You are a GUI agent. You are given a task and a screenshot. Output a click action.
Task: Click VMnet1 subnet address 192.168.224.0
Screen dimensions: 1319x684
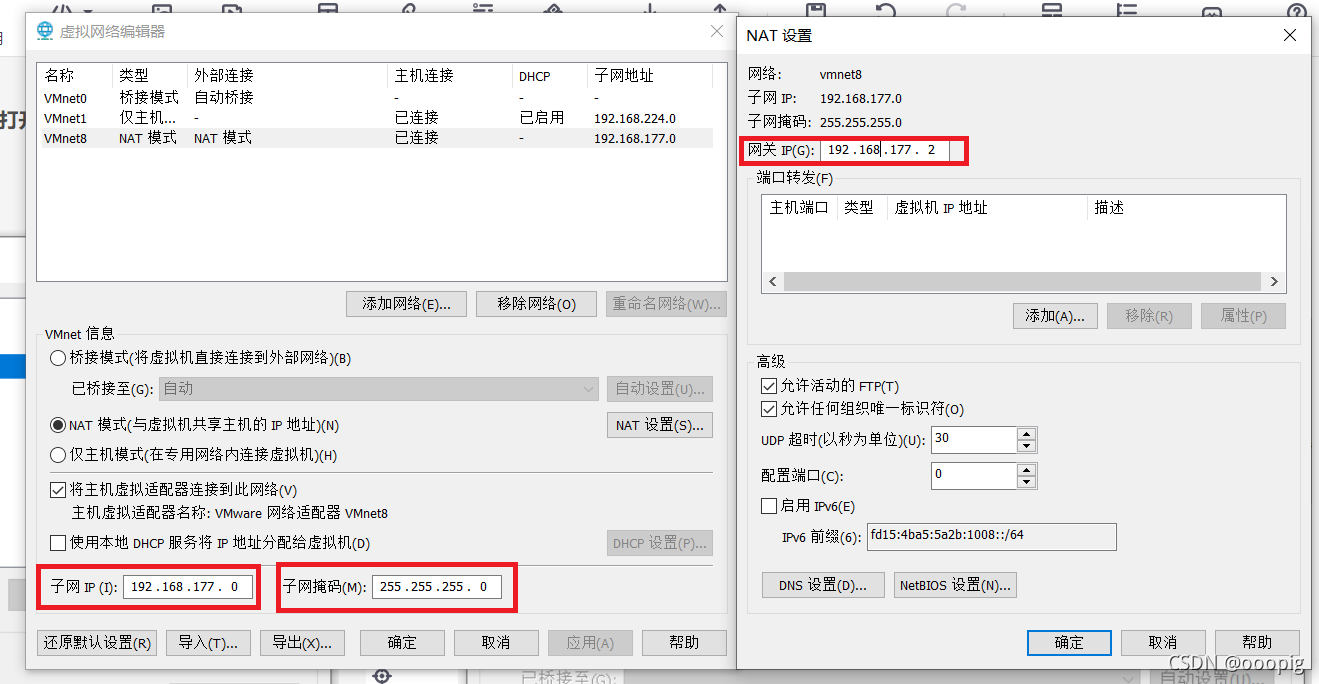634,118
